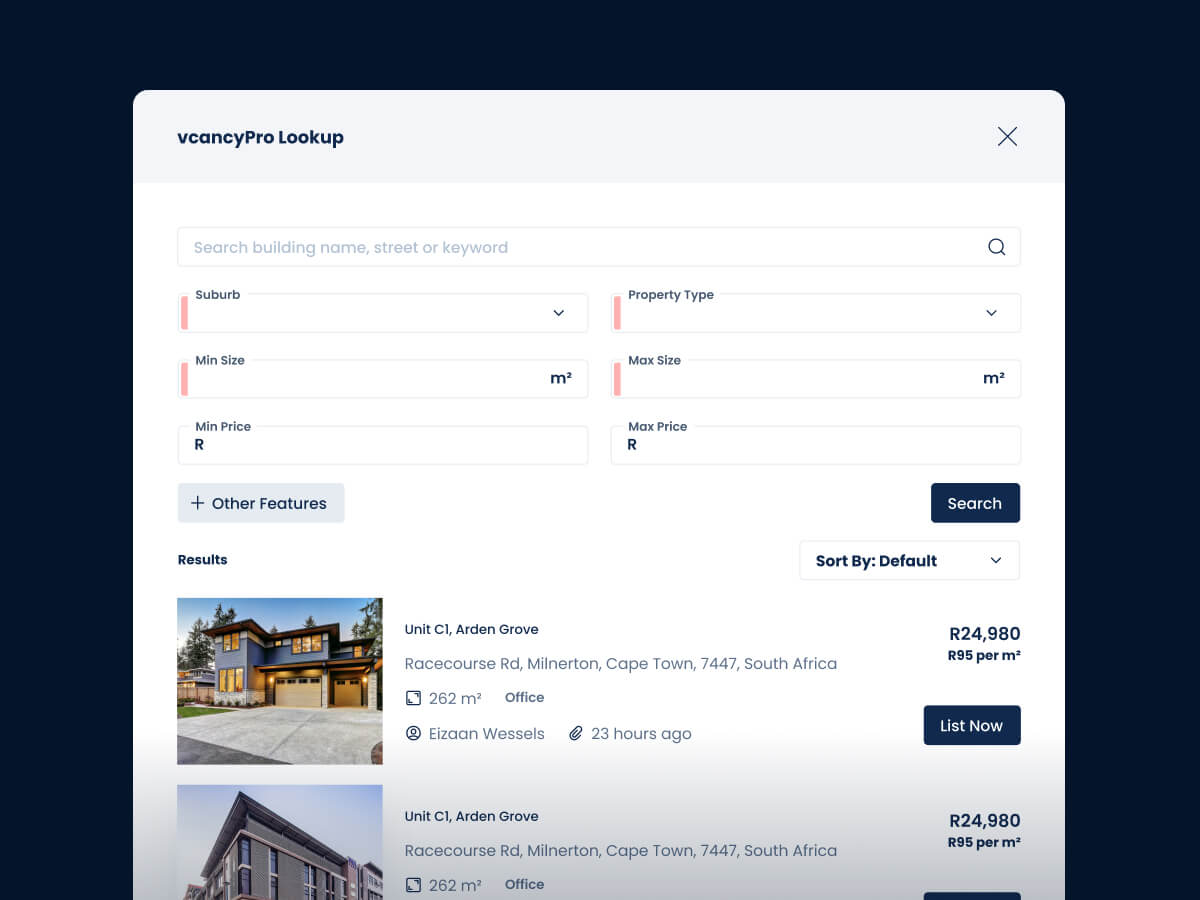Open the Property Type dropdown

coord(816,313)
